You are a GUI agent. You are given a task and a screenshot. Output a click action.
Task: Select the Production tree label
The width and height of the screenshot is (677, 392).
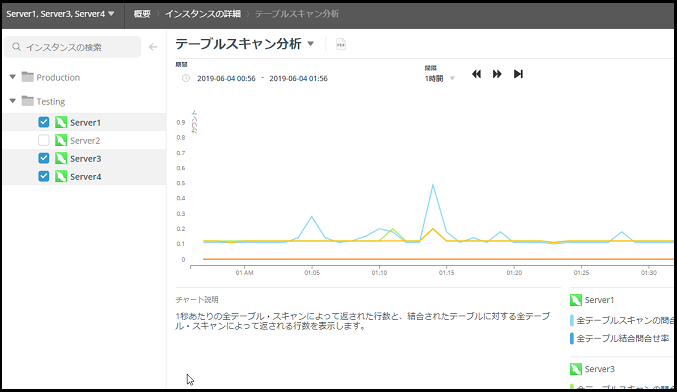tap(58, 77)
